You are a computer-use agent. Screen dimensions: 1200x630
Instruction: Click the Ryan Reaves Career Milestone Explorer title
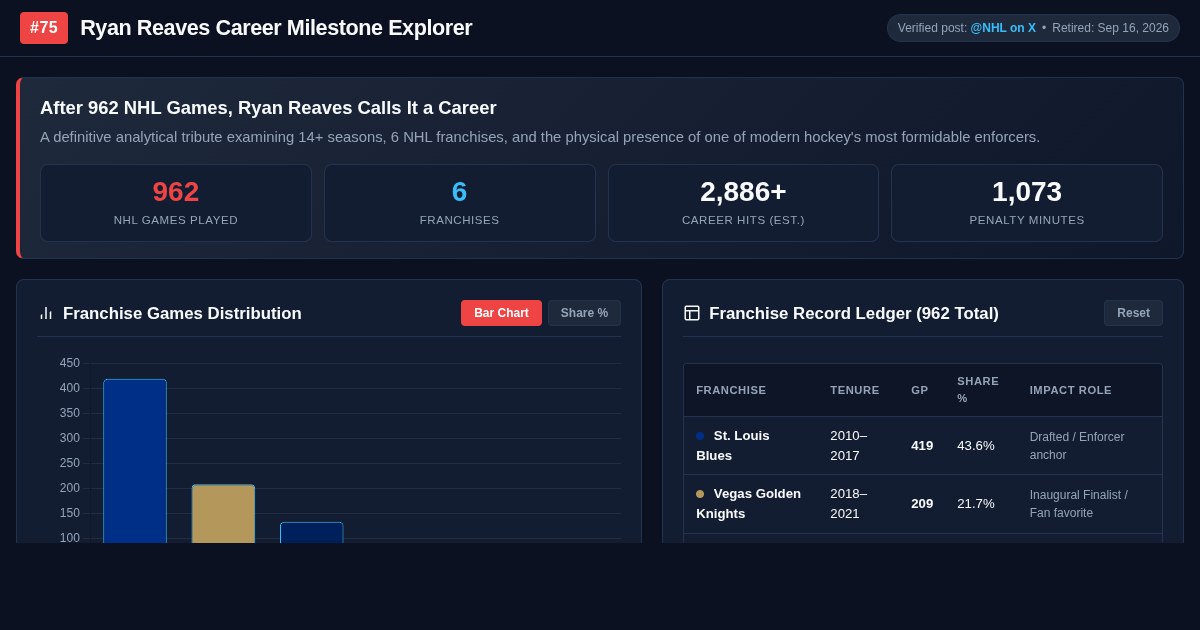point(276,28)
